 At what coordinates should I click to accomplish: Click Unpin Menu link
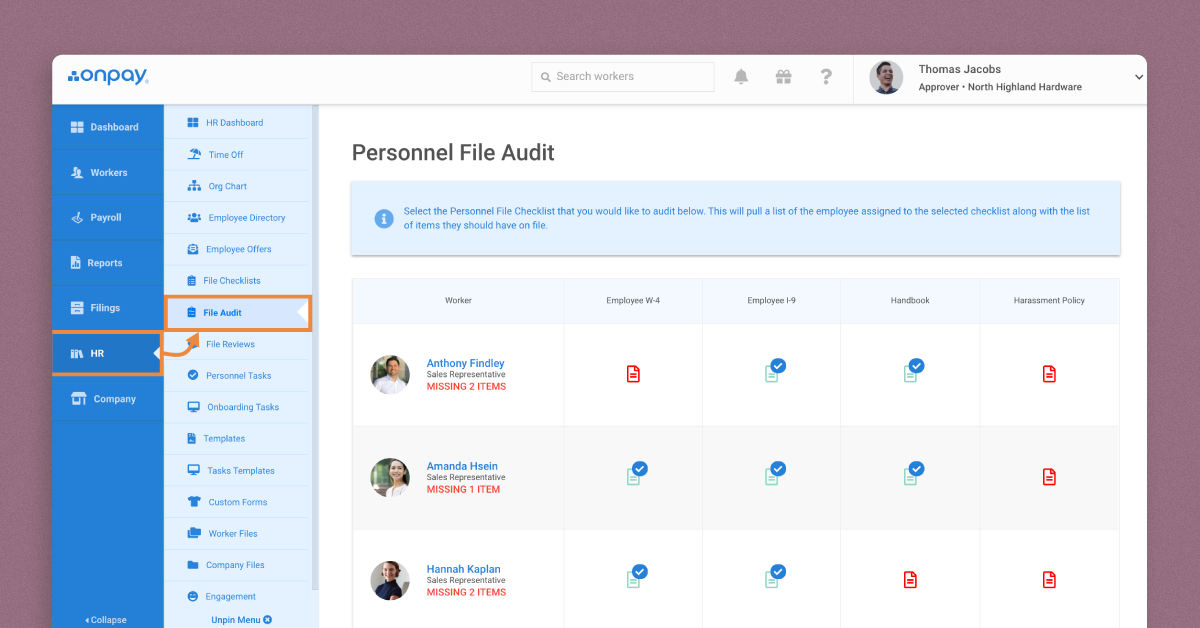click(241, 620)
